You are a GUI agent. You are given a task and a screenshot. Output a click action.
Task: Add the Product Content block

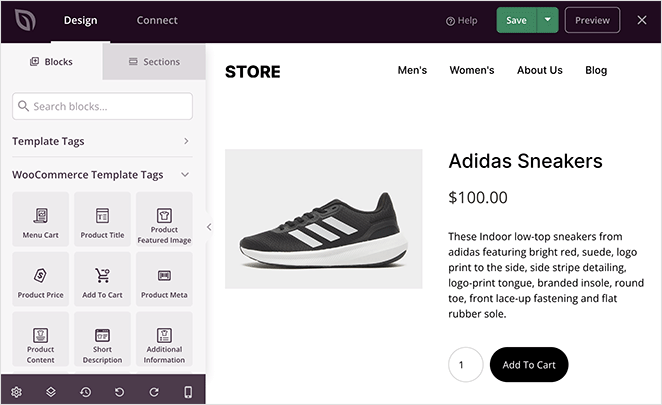click(41, 339)
